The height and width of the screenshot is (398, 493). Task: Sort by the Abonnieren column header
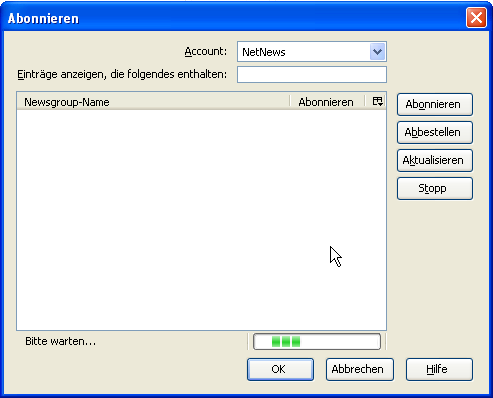coord(327,102)
